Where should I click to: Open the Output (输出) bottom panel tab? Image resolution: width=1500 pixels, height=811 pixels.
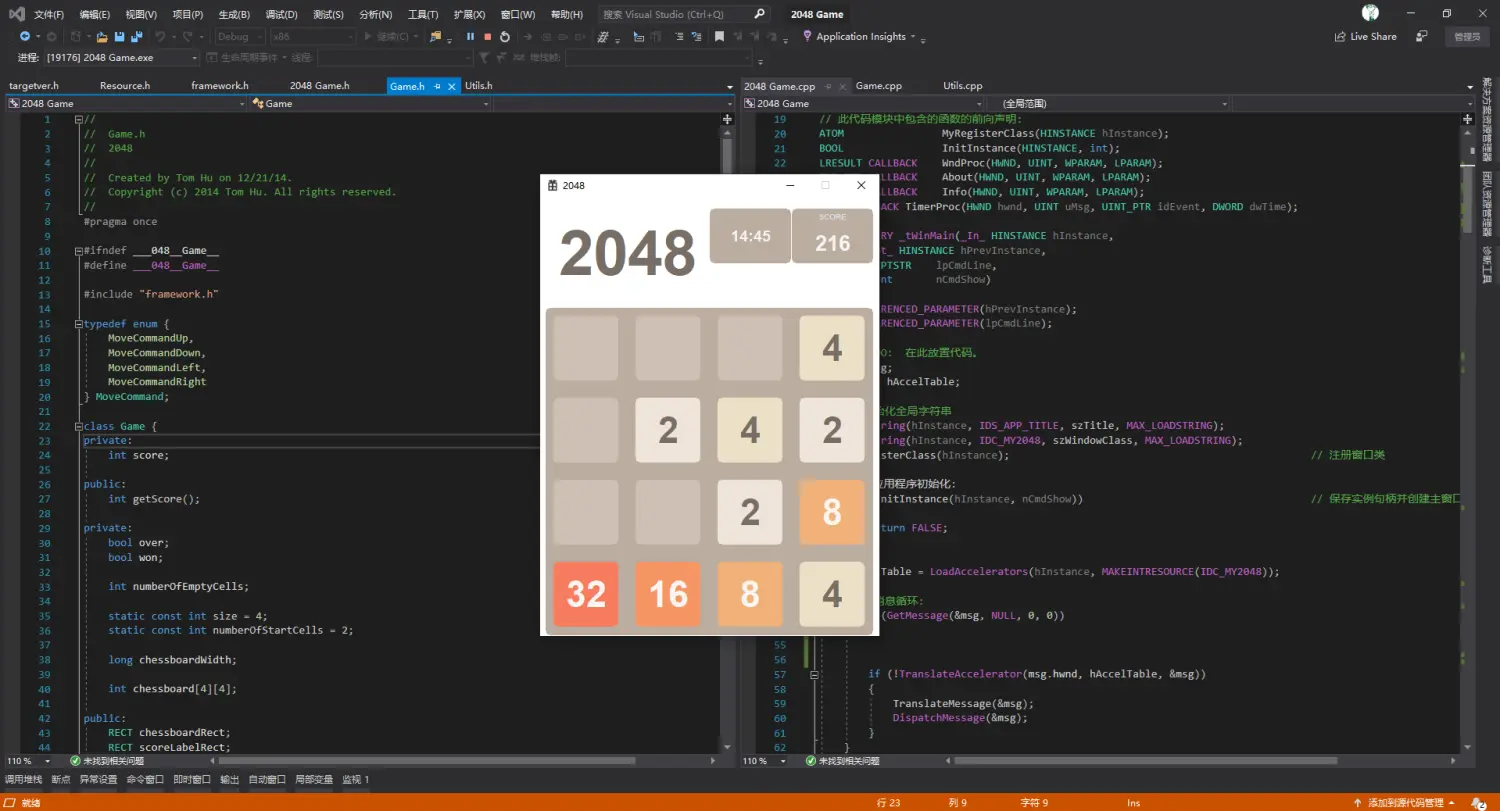point(230,779)
